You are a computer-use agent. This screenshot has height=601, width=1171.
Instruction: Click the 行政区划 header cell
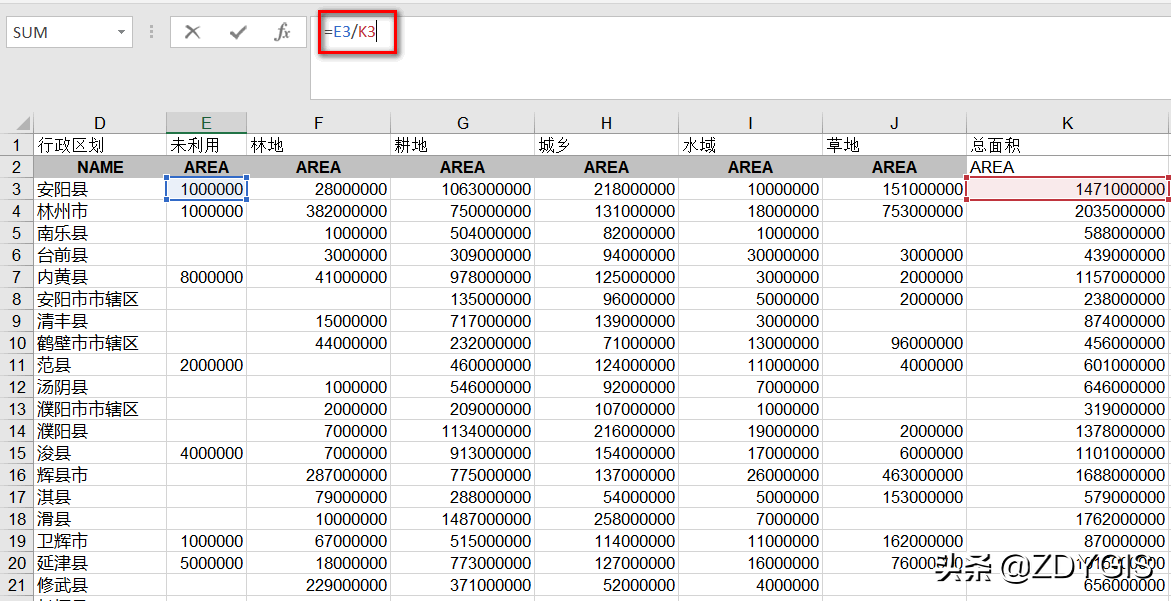[x=100, y=145]
